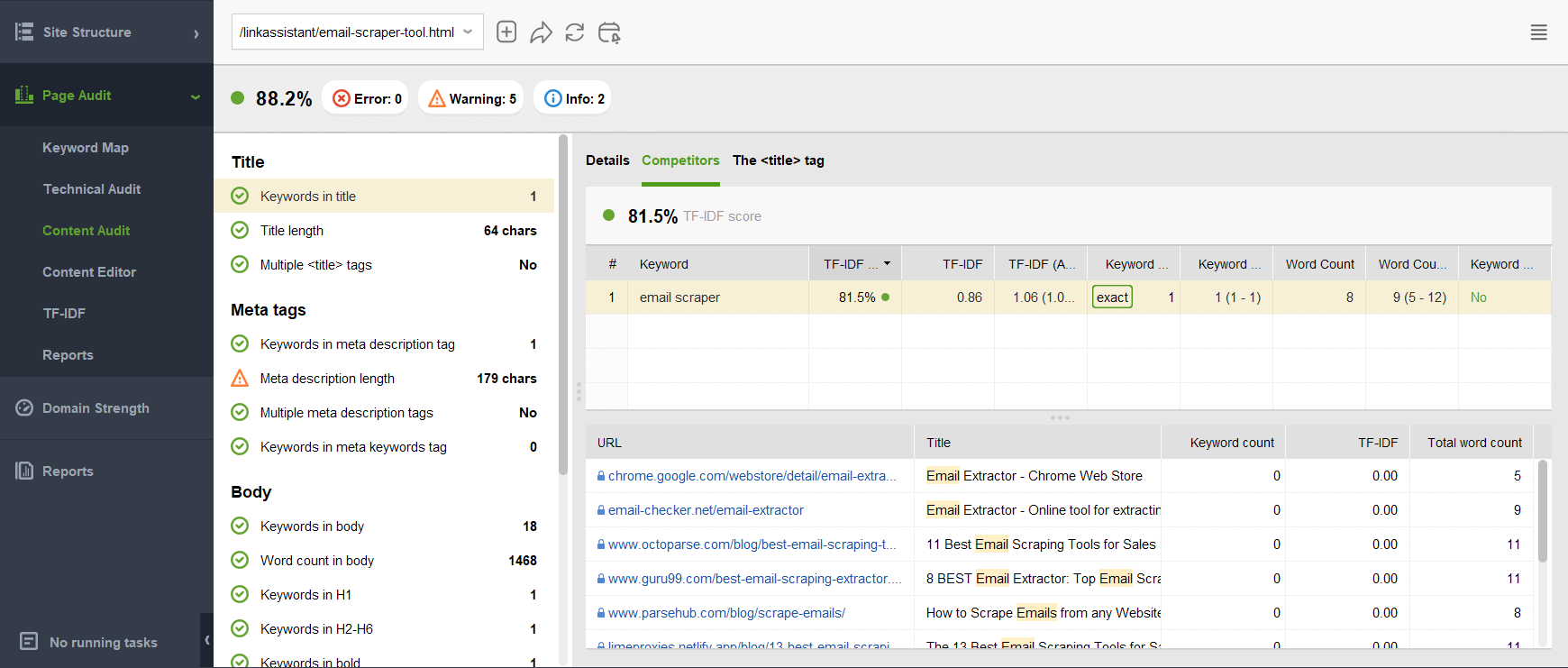Select Keywords in title row
This screenshot has width=1568, height=668.
tap(384, 196)
